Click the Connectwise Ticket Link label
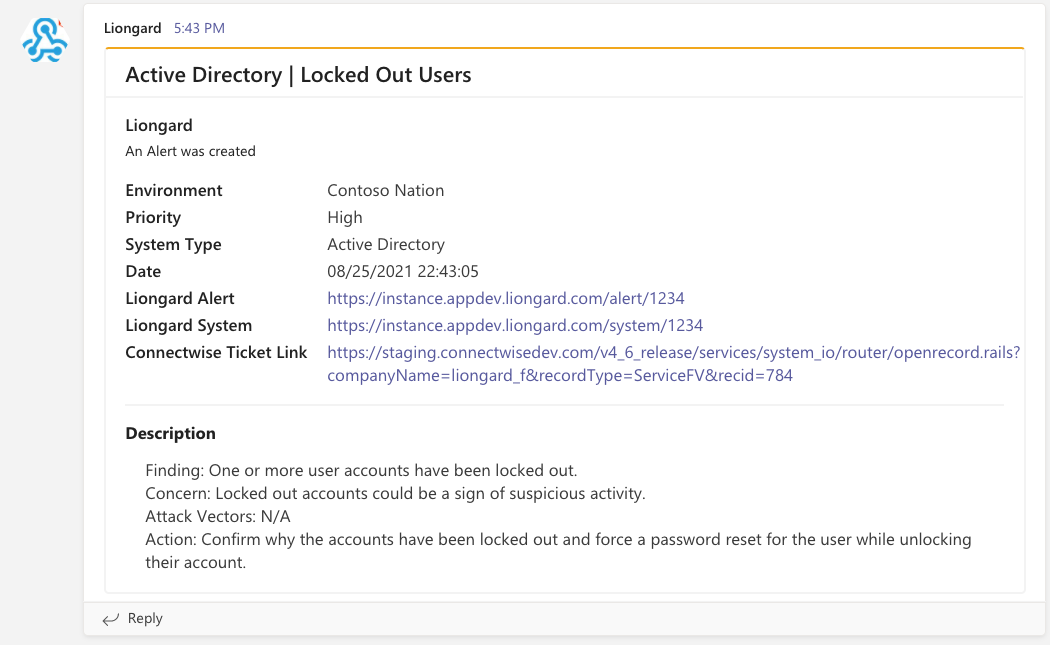The height and width of the screenshot is (645, 1050). 216,352
